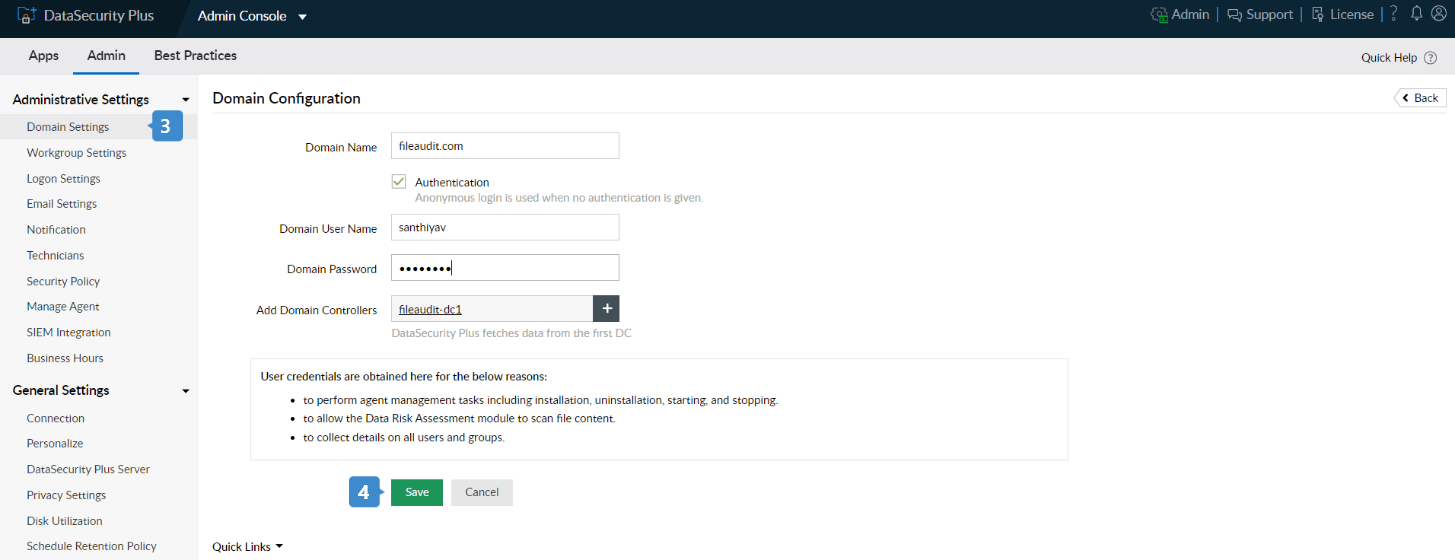1455x560 pixels.
Task: Go to Workgroup Settings
Action: tap(77, 153)
